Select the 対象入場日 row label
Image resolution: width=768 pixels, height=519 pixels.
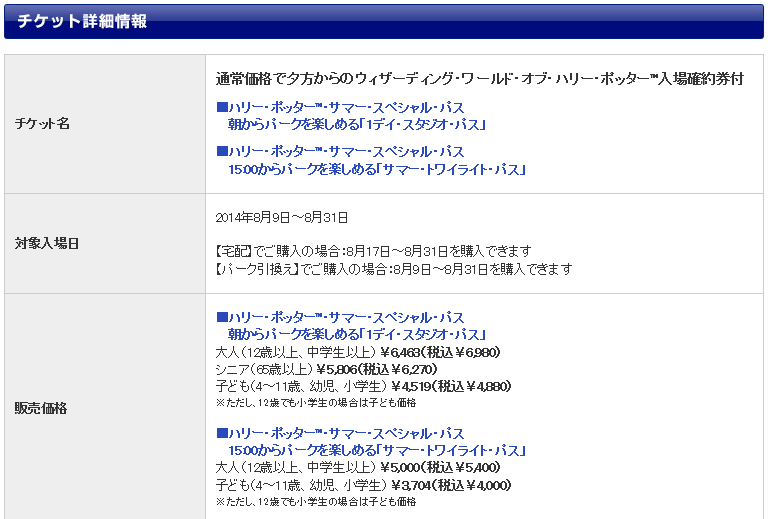(47, 243)
